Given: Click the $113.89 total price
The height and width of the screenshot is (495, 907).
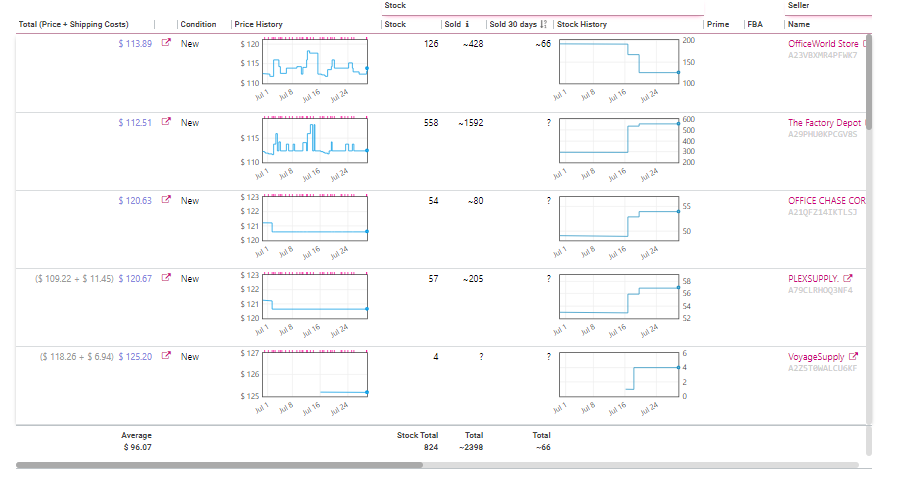Looking at the screenshot, I should click(135, 44).
